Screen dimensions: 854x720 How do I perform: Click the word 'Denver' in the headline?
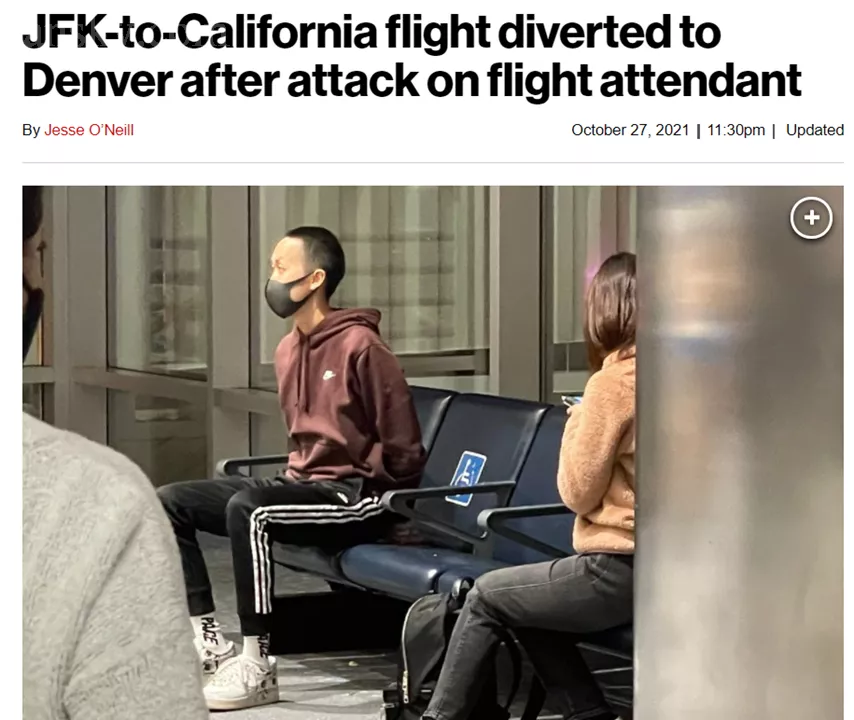[97, 81]
